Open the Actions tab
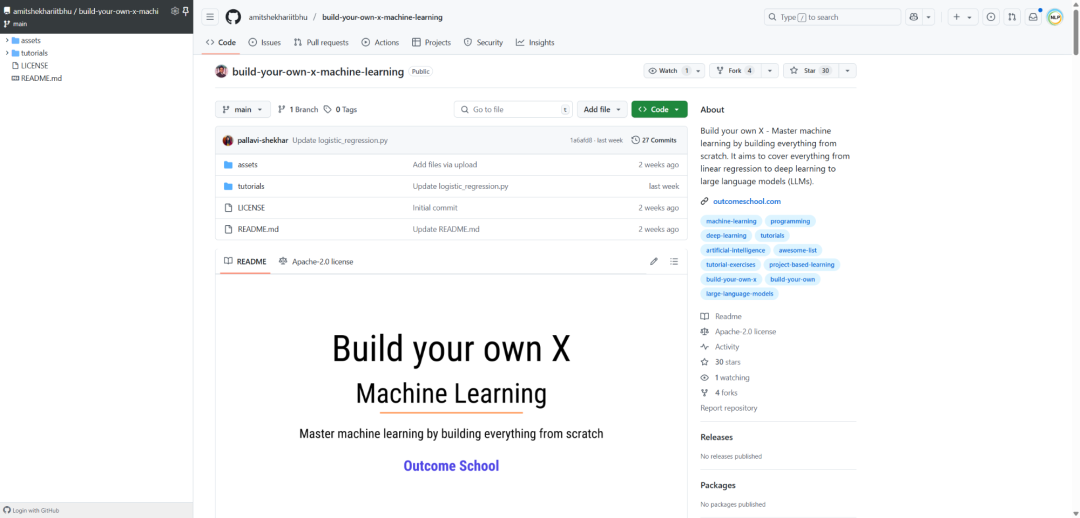This screenshot has height=518, width=1080. (380, 42)
